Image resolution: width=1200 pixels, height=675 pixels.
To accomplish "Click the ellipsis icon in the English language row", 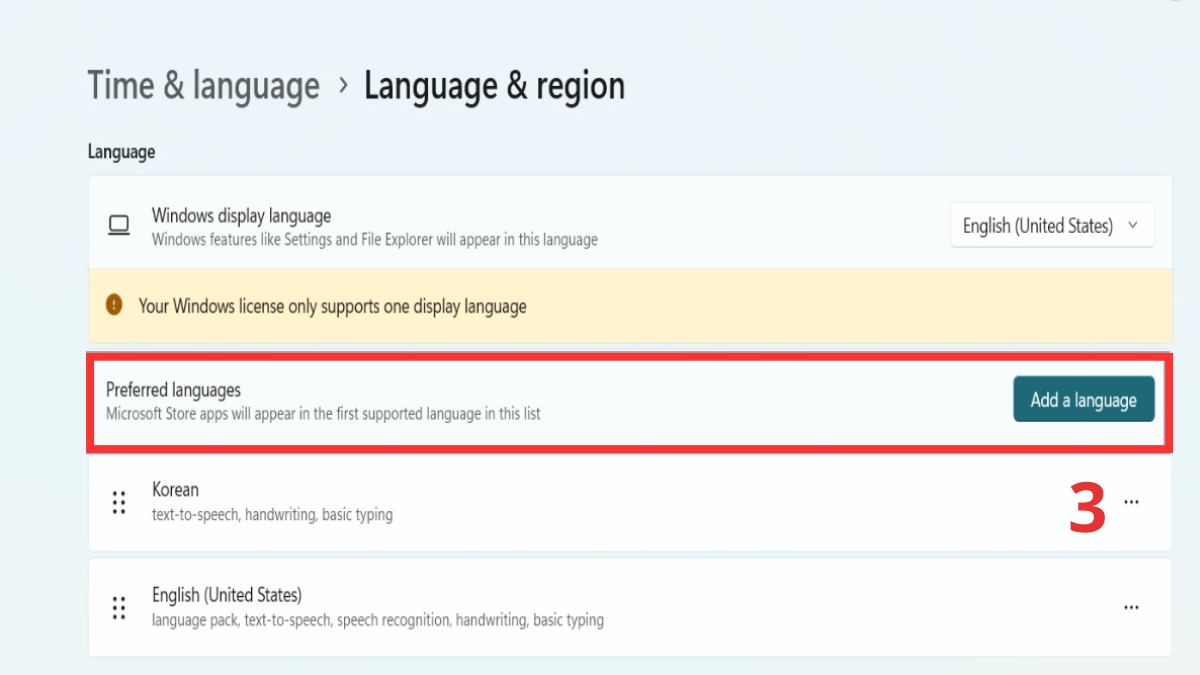I will pos(1131,606).
